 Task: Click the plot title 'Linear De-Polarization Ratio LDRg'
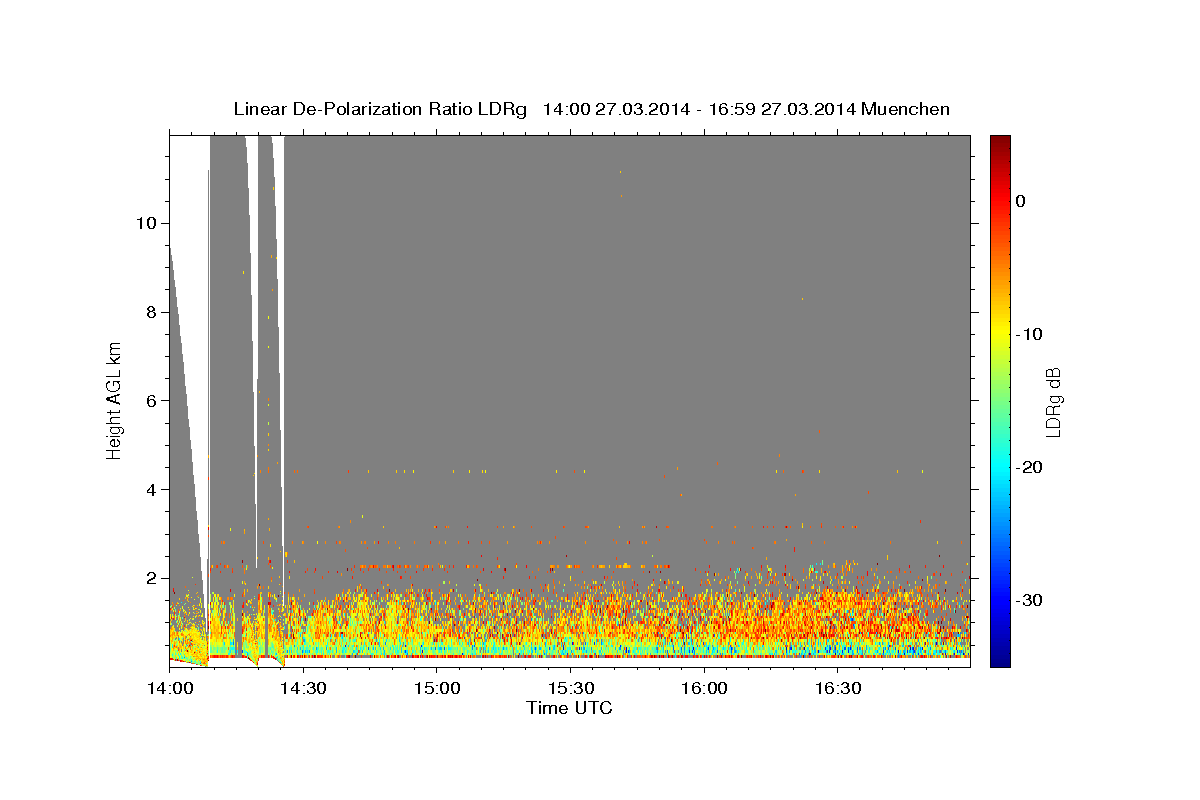(x=380, y=109)
